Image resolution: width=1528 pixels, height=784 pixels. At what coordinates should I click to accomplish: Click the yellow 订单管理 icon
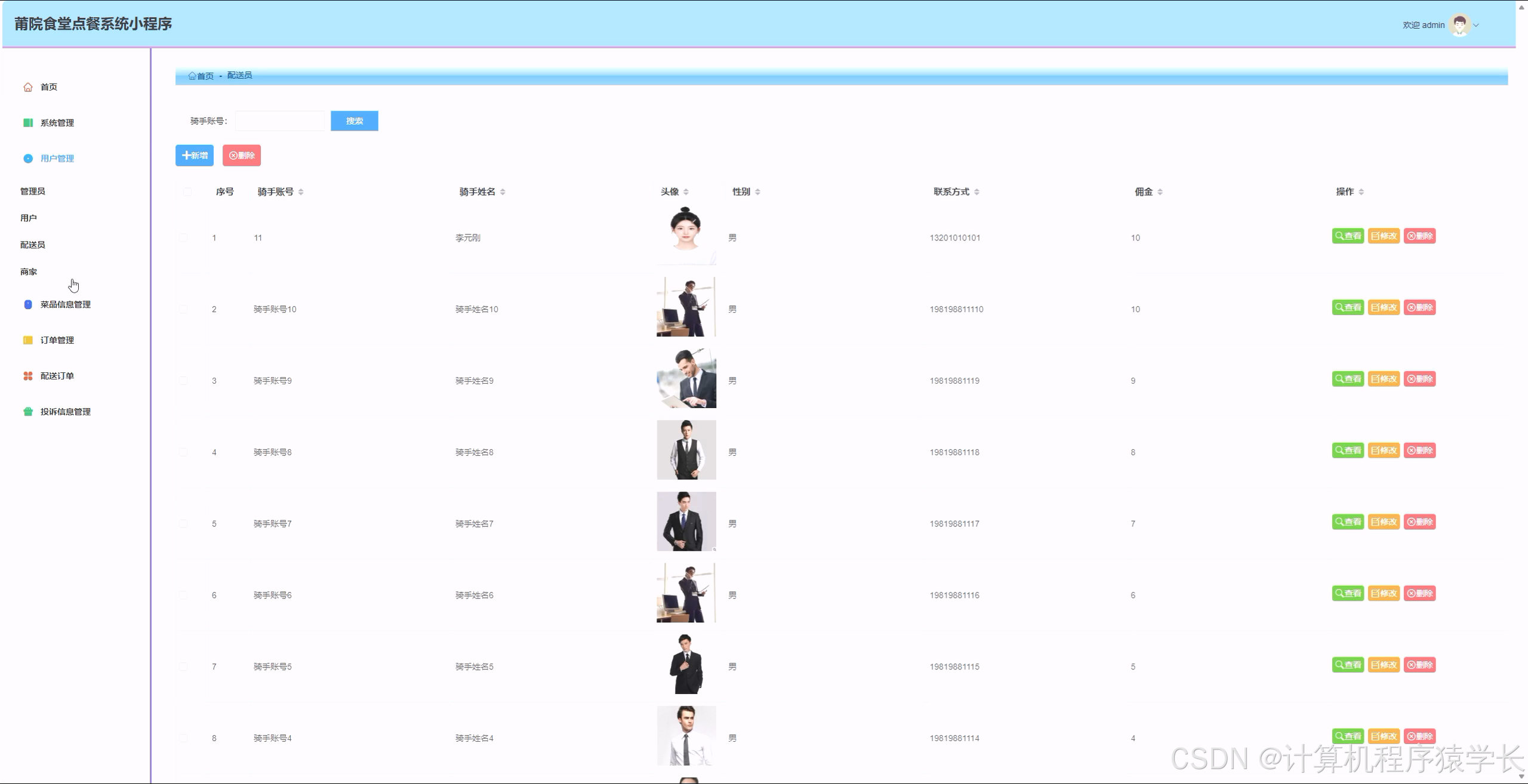point(28,340)
